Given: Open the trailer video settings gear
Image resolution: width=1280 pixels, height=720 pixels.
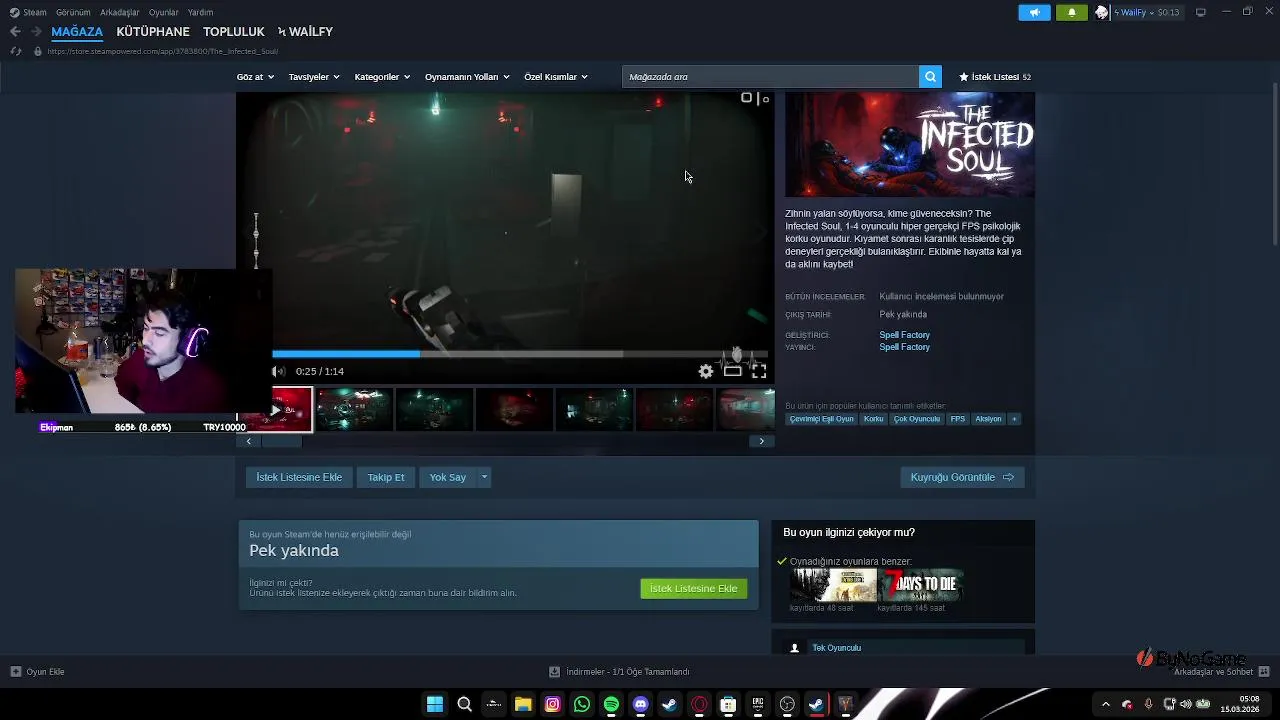Looking at the screenshot, I should click(706, 371).
